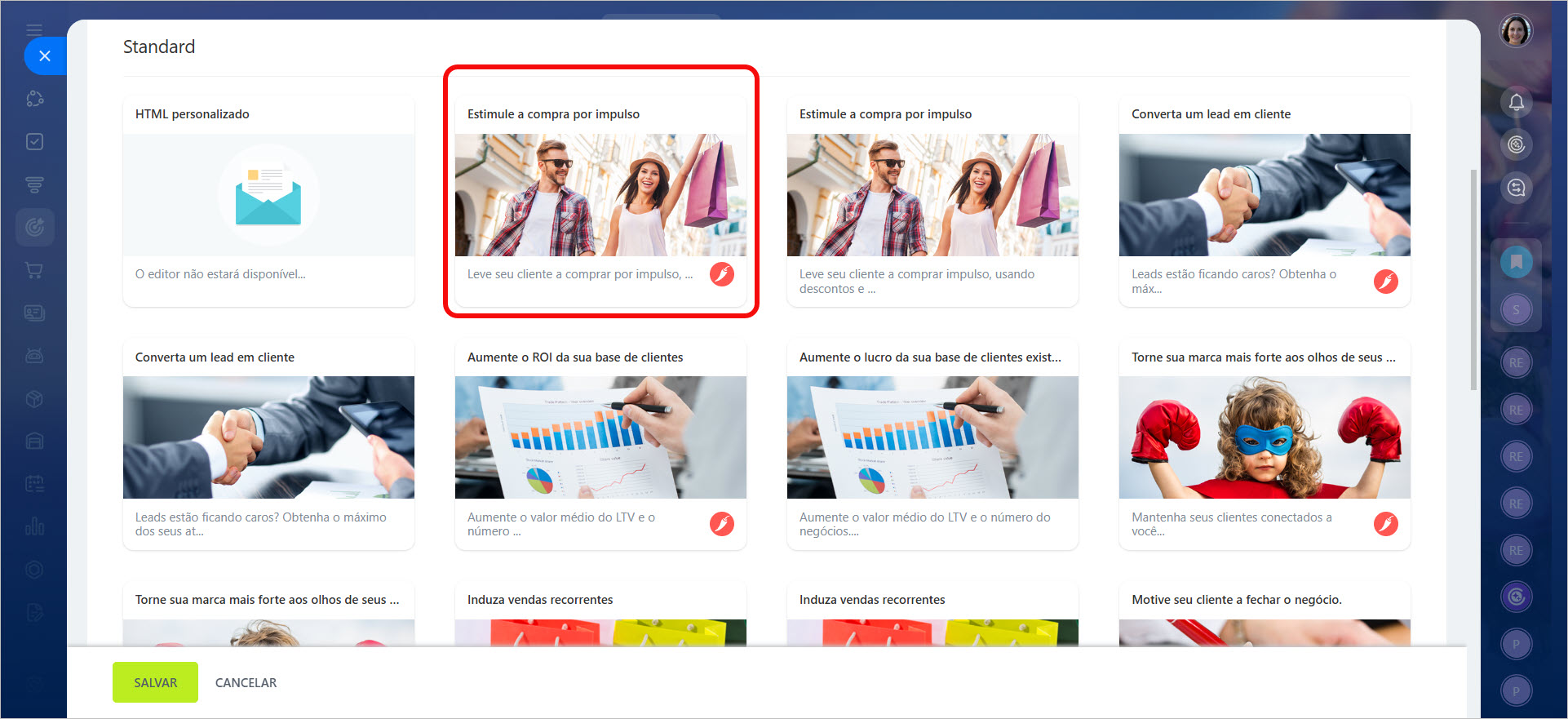Open the shopping cart icon in sidebar
Image resolution: width=1568 pixels, height=719 pixels.
(x=34, y=270)
